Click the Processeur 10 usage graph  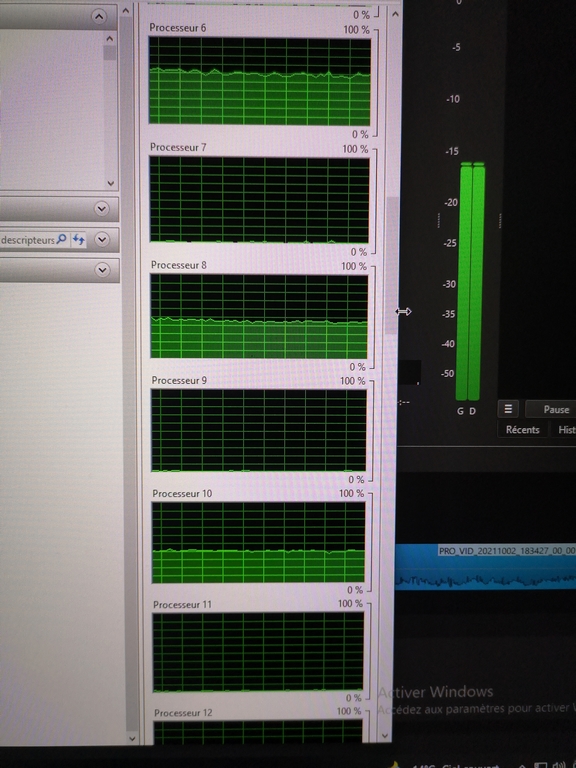click(x=259, y=543)
